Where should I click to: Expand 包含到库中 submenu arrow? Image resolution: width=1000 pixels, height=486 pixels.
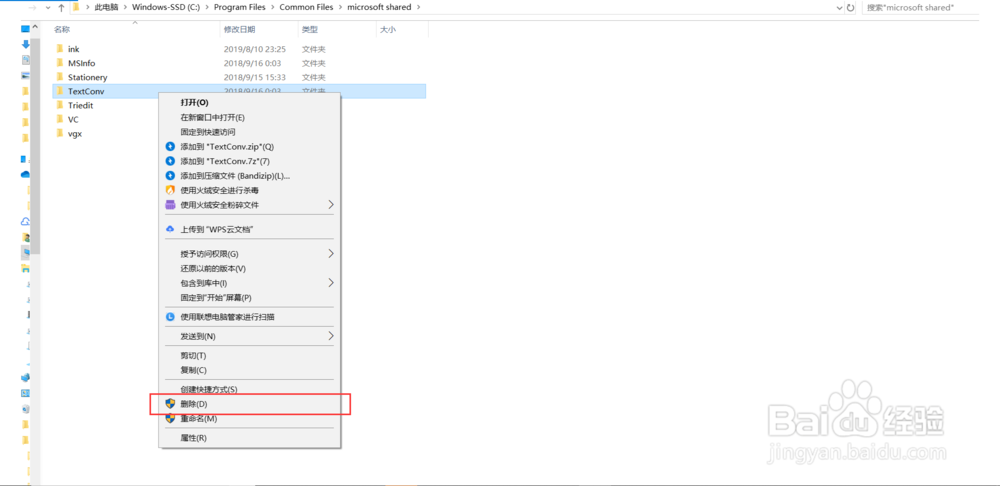(331, 283)
